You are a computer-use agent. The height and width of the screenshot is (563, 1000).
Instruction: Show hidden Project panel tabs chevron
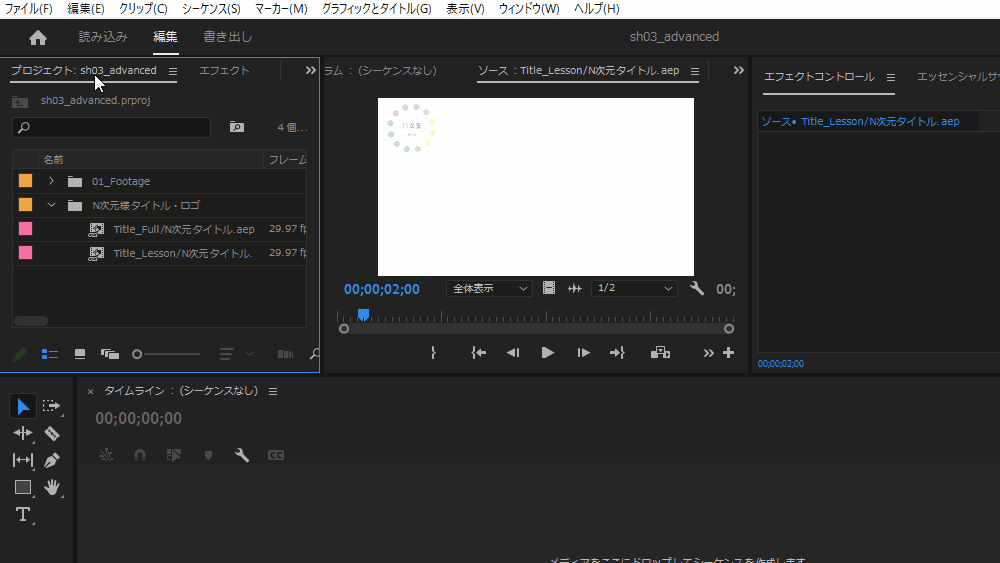(311, 71)
